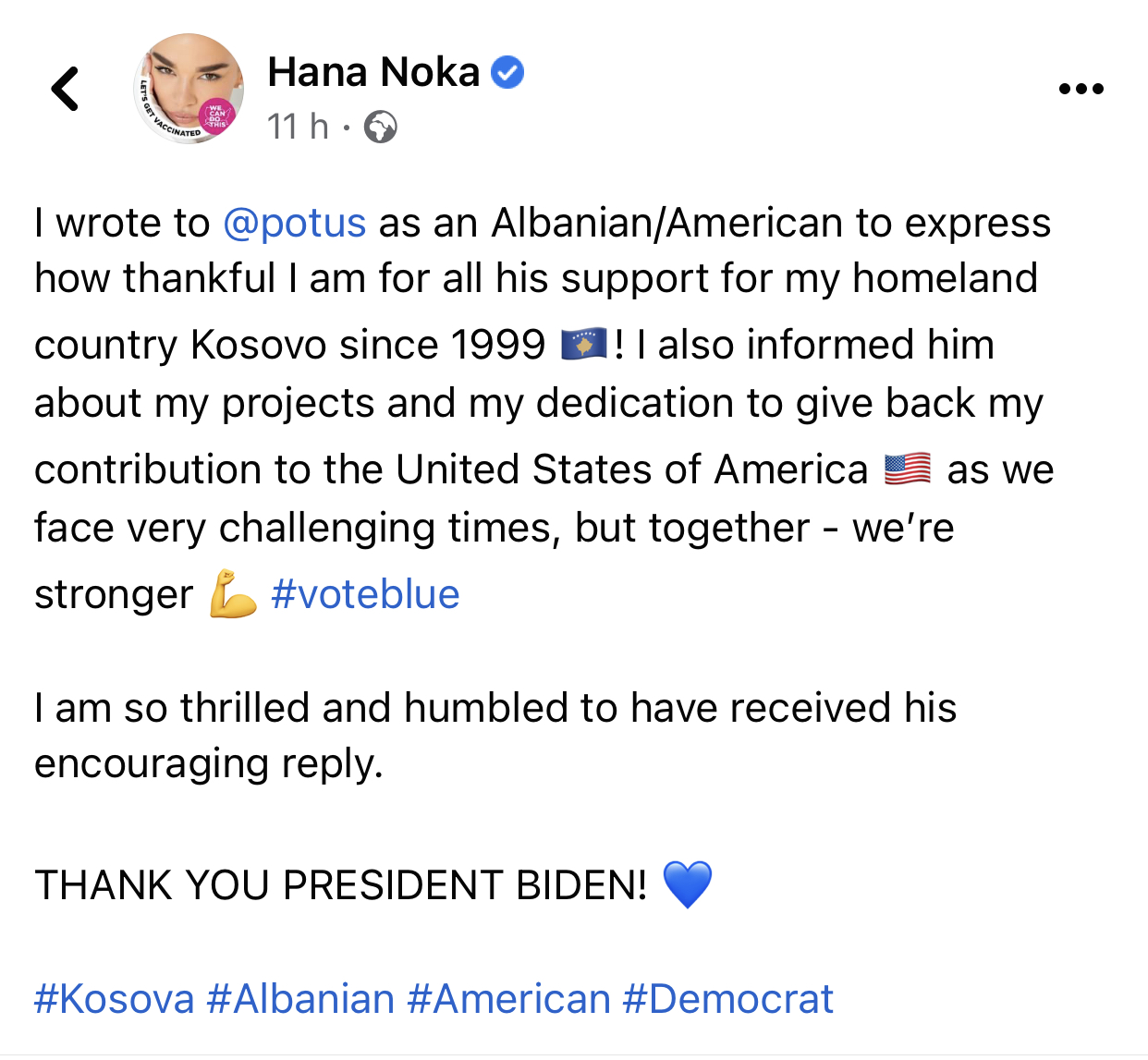Go back using the left arrow
This screenshot has width=1148, height=1060.
point(65,89)
